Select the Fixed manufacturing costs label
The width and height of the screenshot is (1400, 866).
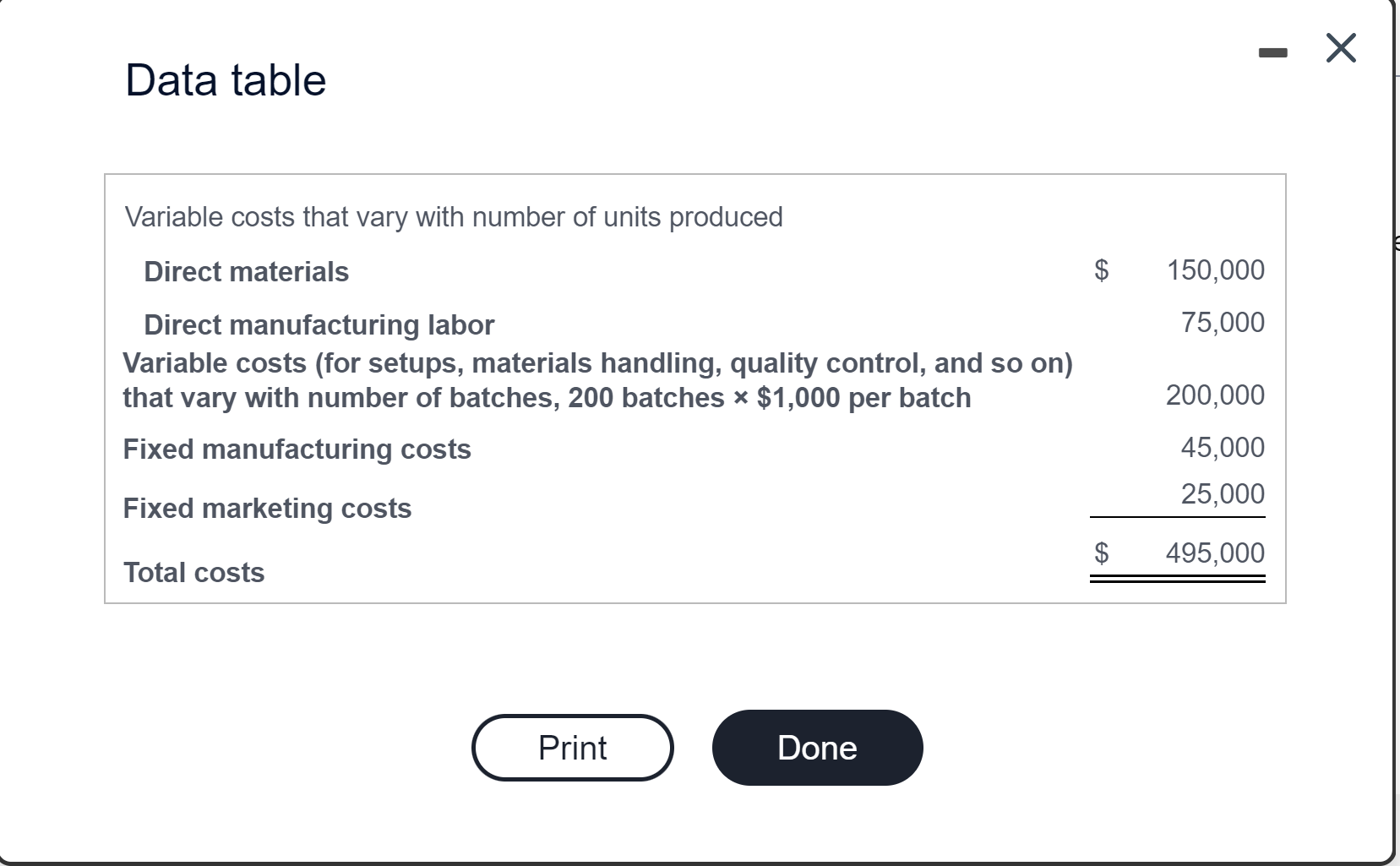coord(297,449)
